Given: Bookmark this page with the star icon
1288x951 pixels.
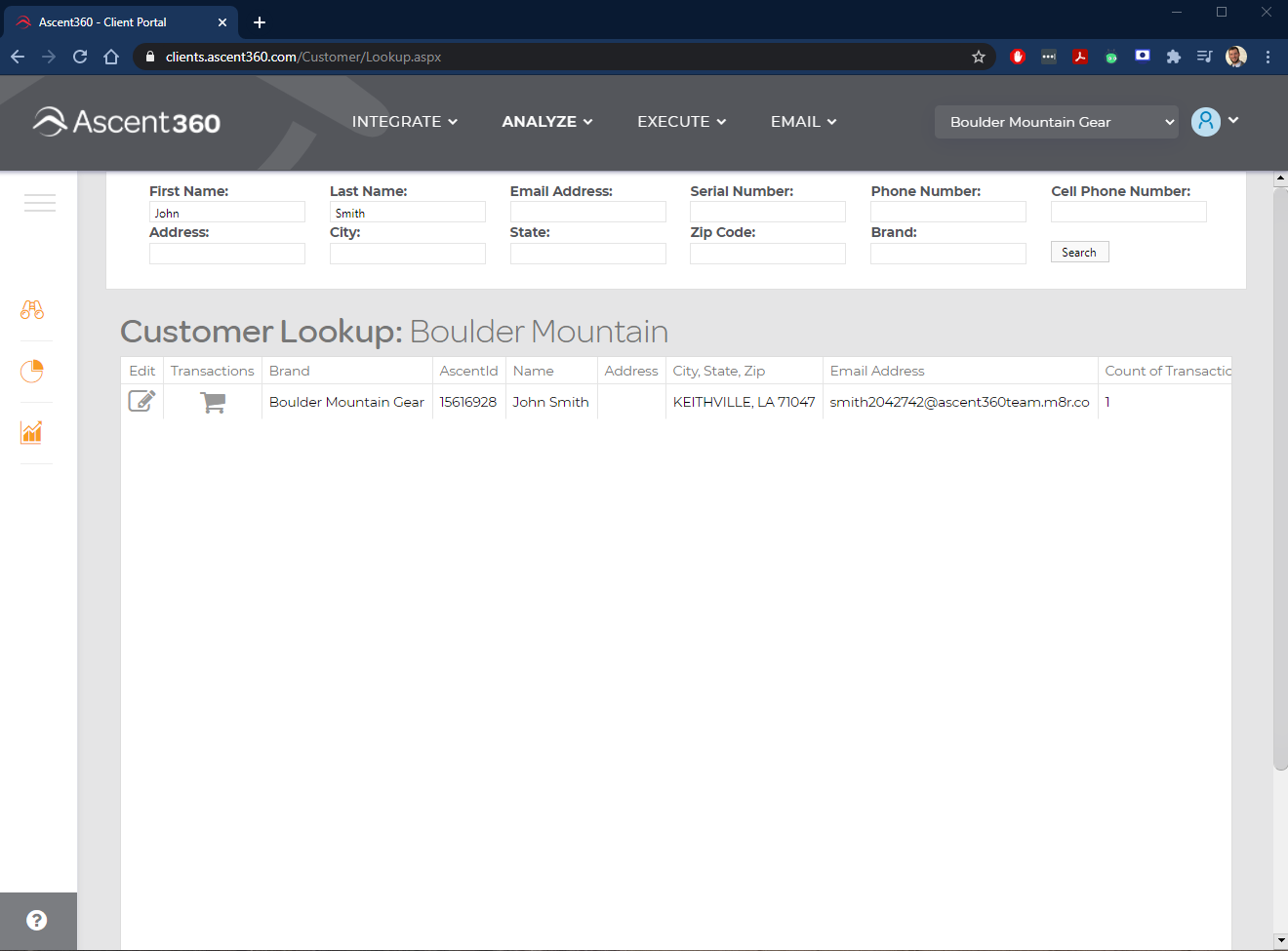Looking at the screenshot, I should 979,57.
